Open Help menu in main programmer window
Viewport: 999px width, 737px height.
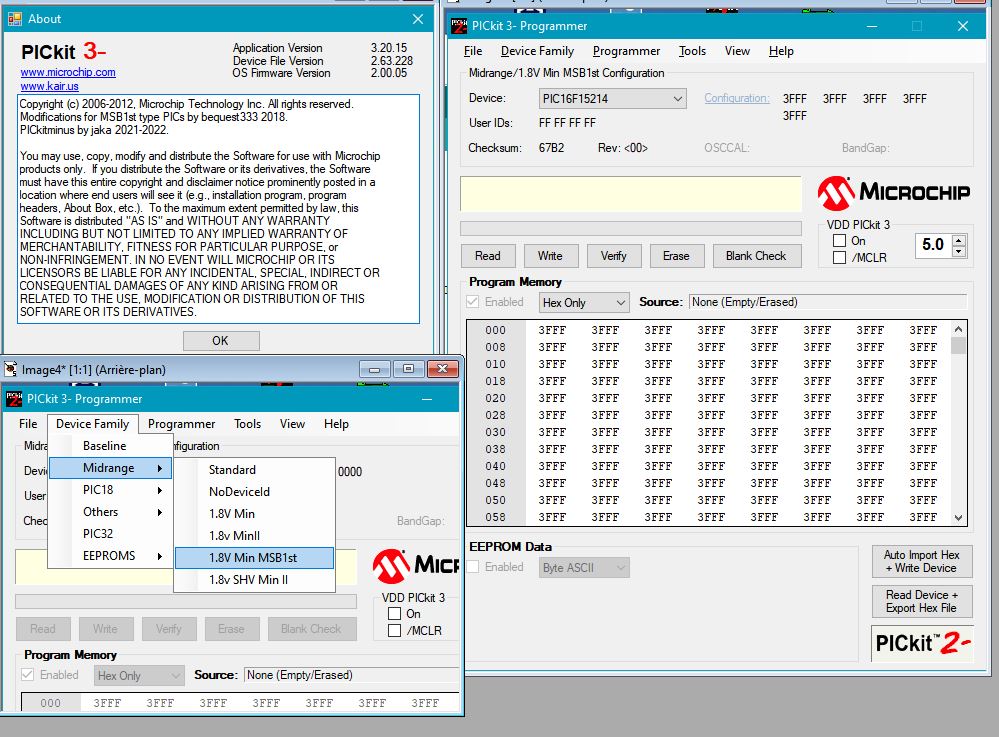tap(781, 51)
